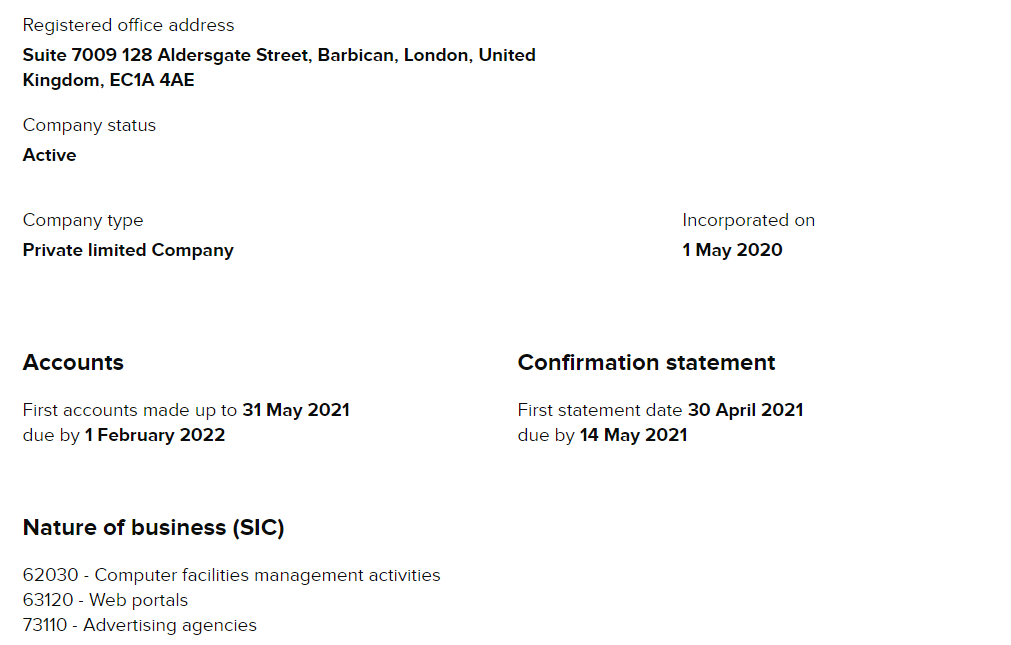Image resolution: width=1011 pixels, height=645 pixels.
Task: Click the Confirmation statement heading
Action: tap(646, 362)
